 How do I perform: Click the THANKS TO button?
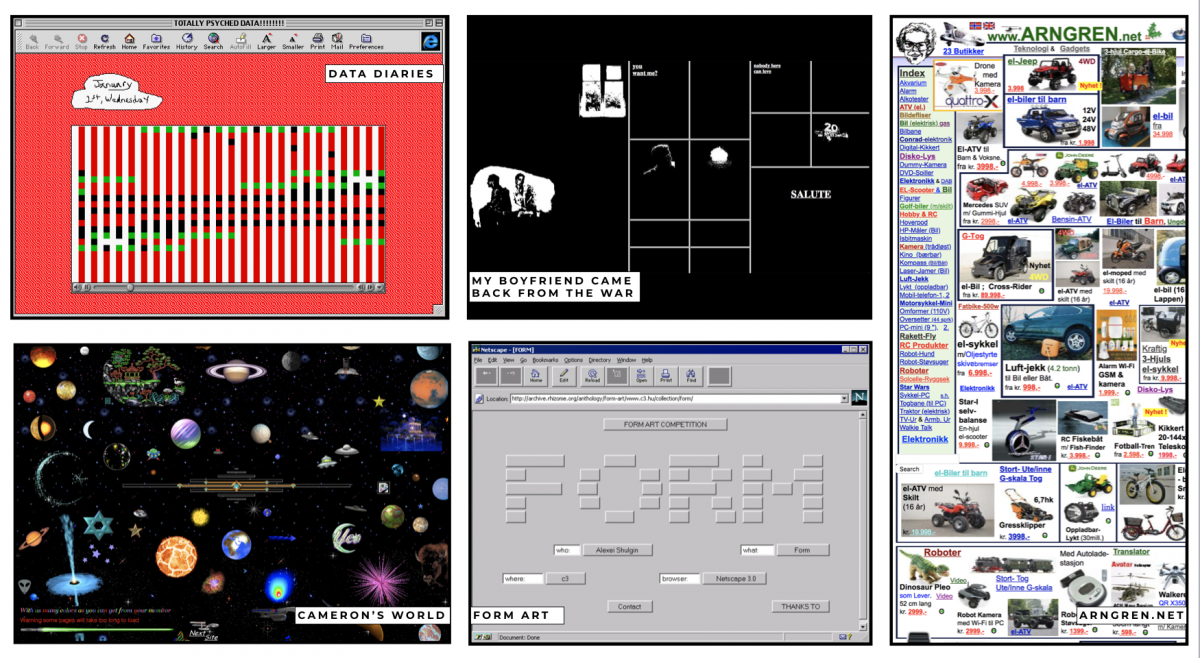(800, 606)
